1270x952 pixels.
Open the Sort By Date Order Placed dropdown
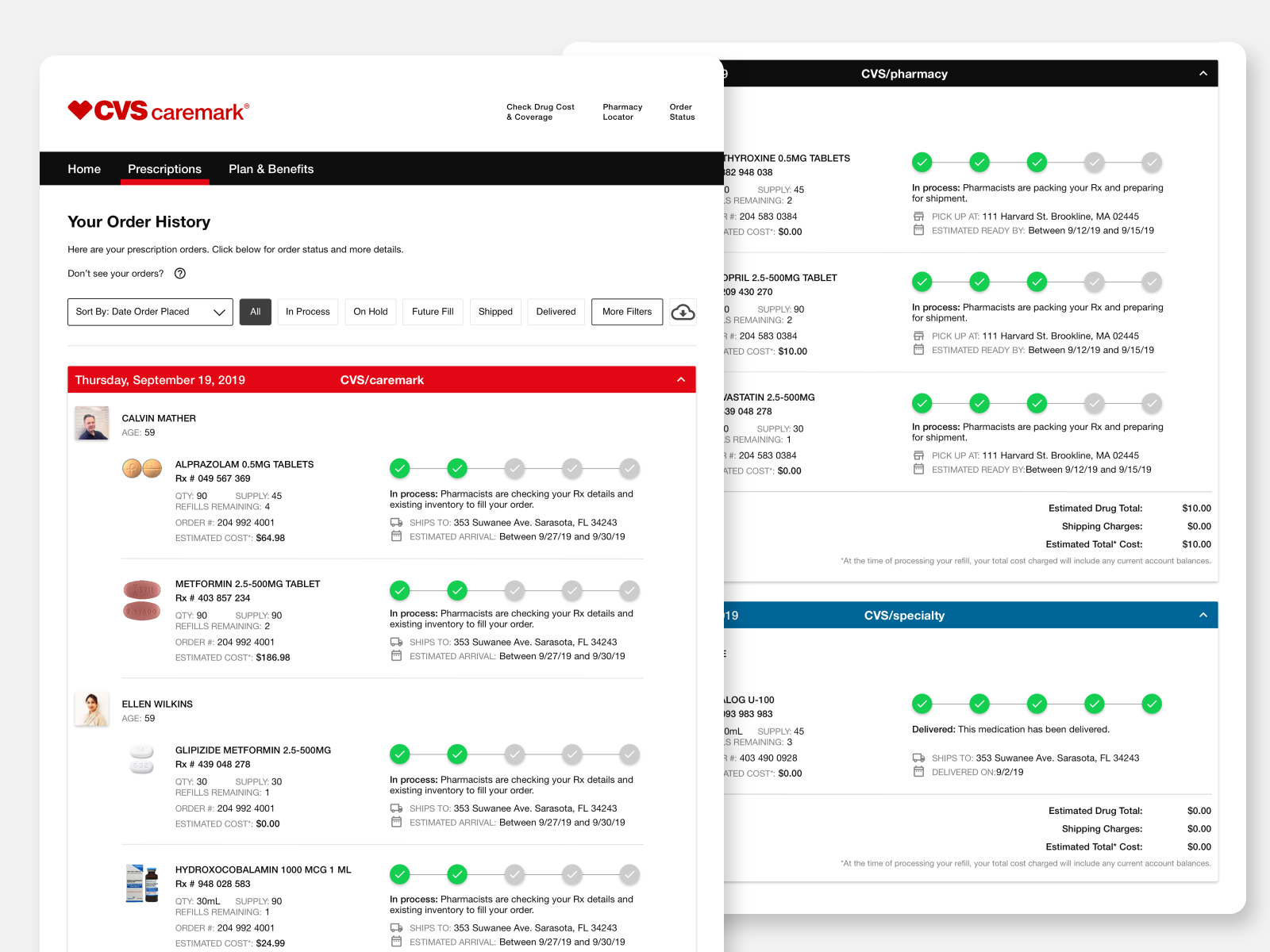pyautogui.click(x=150, y=312)
